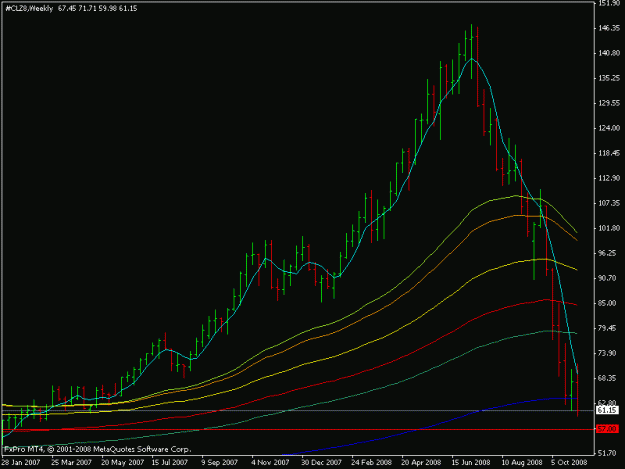Click the 24 Feb 2008 date label
This screenshot has width=625, height=469.
(371, 463)
